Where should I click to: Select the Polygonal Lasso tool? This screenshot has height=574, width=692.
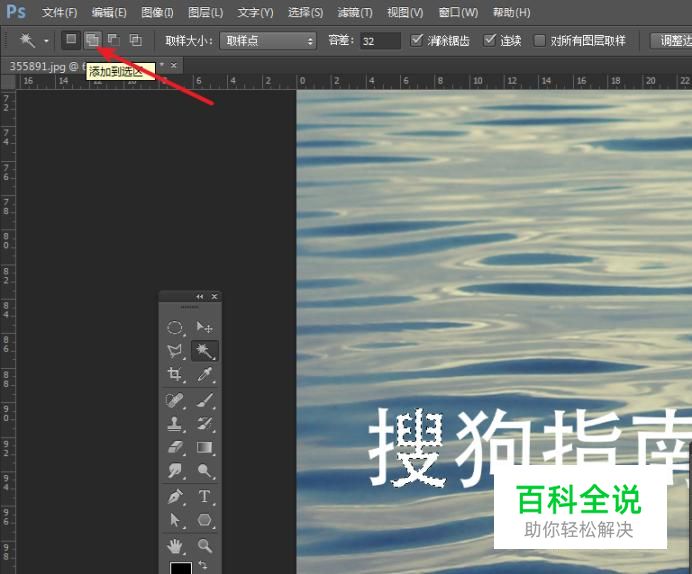point(175,351)
